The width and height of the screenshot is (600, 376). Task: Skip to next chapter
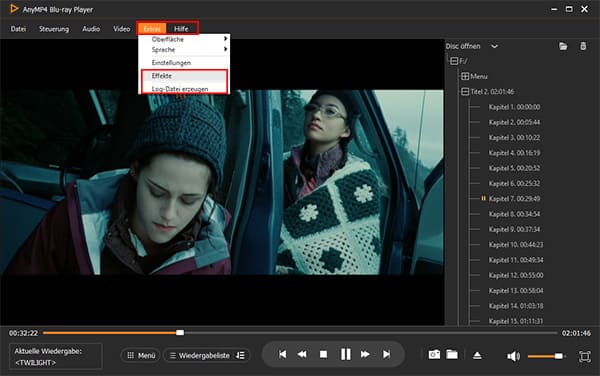386,355
